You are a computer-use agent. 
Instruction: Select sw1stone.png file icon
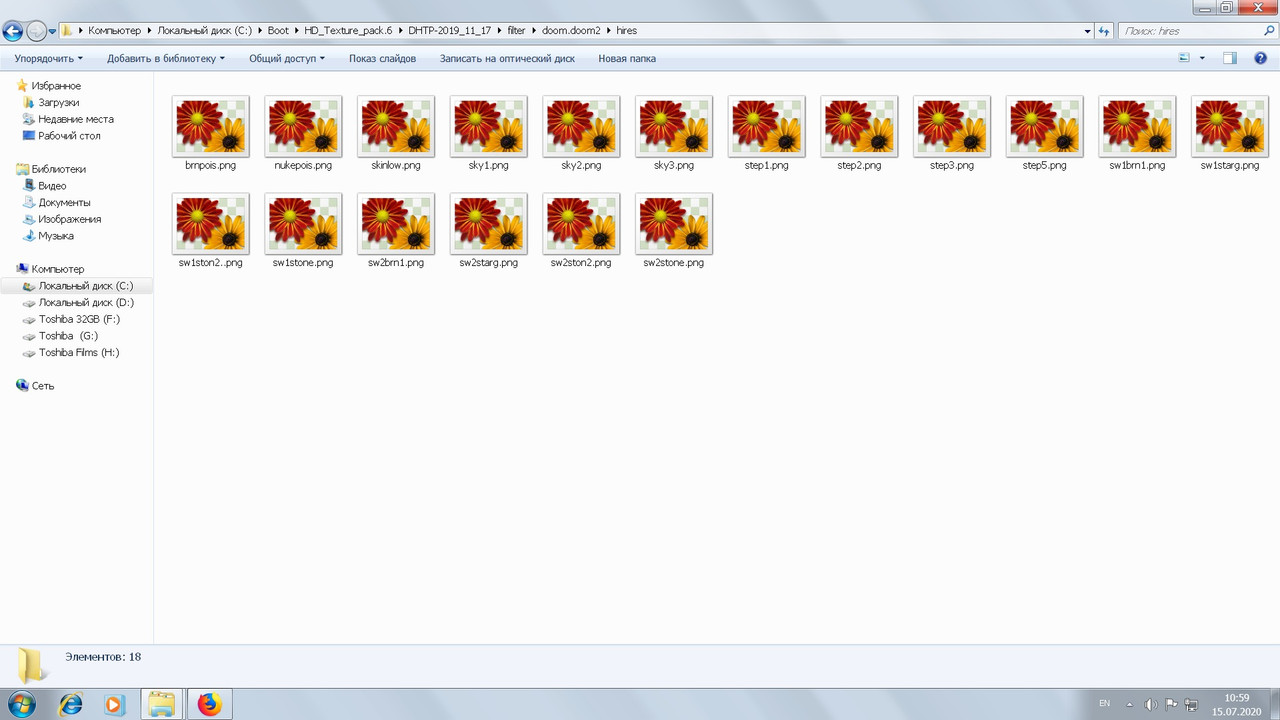pos(303,224)
